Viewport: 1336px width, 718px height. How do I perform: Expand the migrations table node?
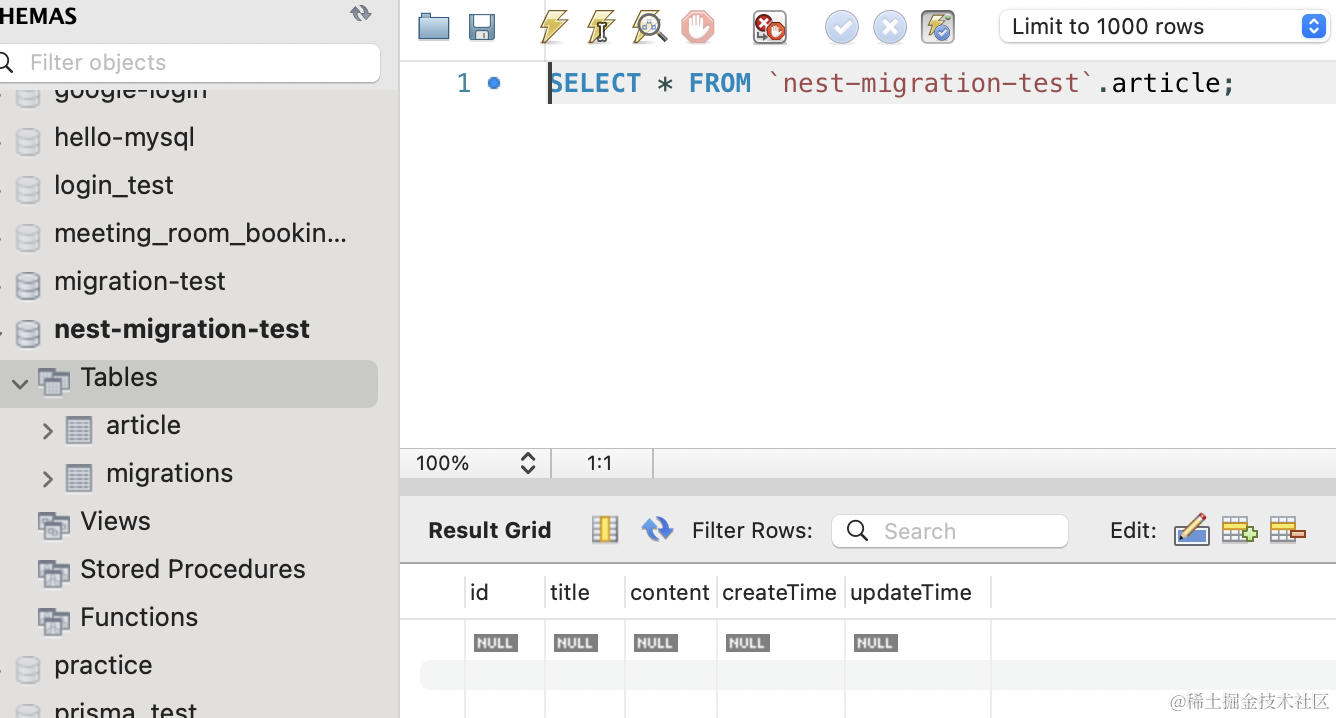click(x=47, y=479)
